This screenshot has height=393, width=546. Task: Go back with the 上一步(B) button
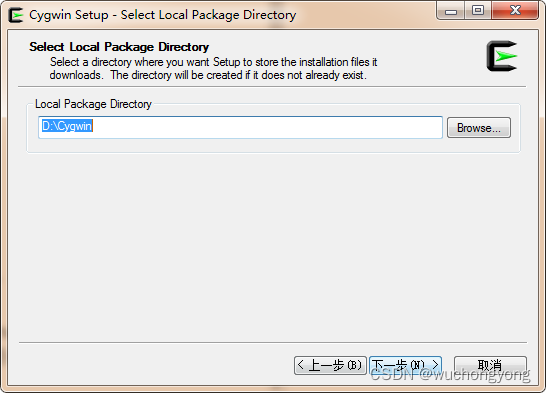point(330,365)
